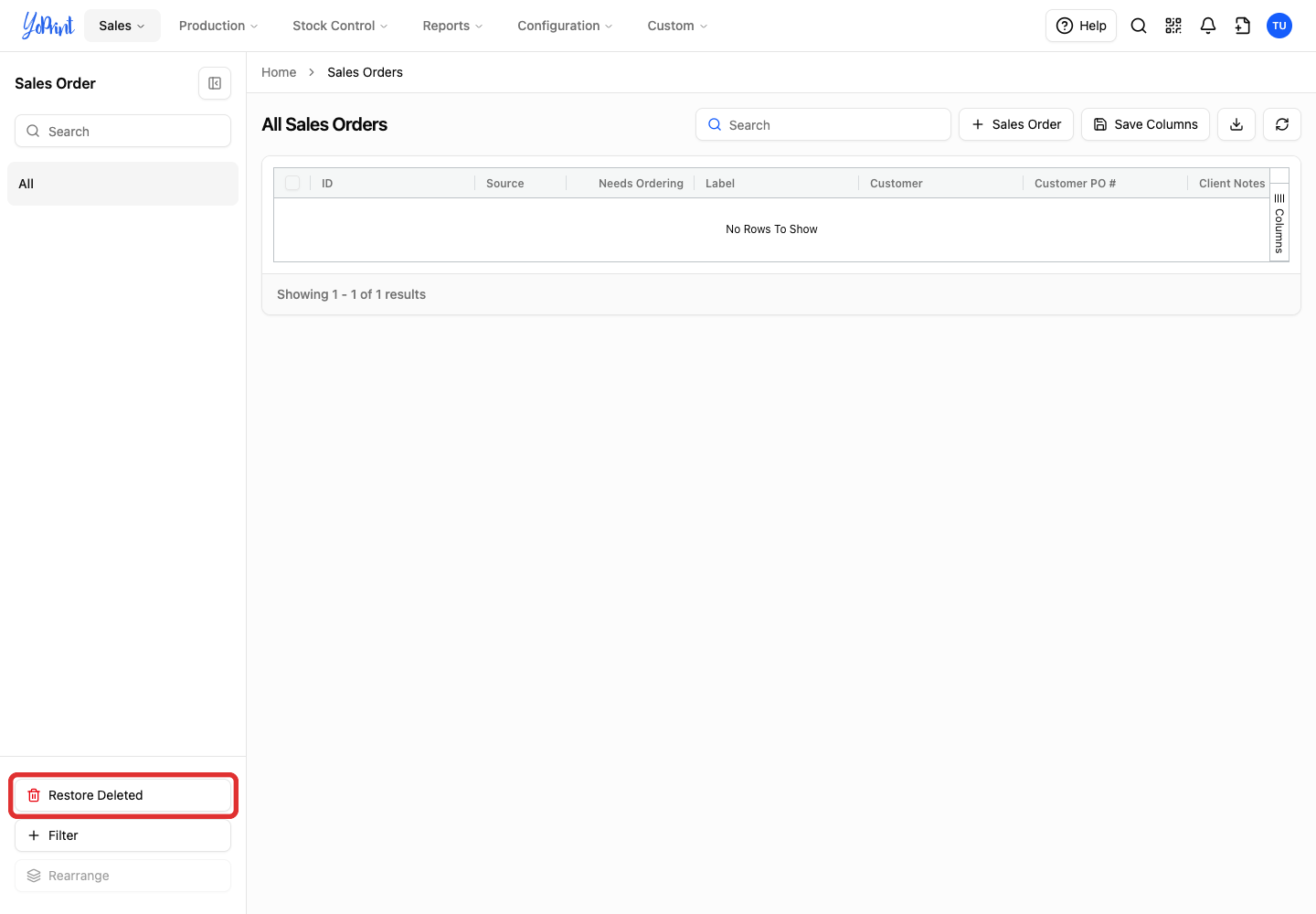Collapse the Sales Order sidebar panel
The height and width of the screenshot is (914, 1316).
(x=215, y=83)
